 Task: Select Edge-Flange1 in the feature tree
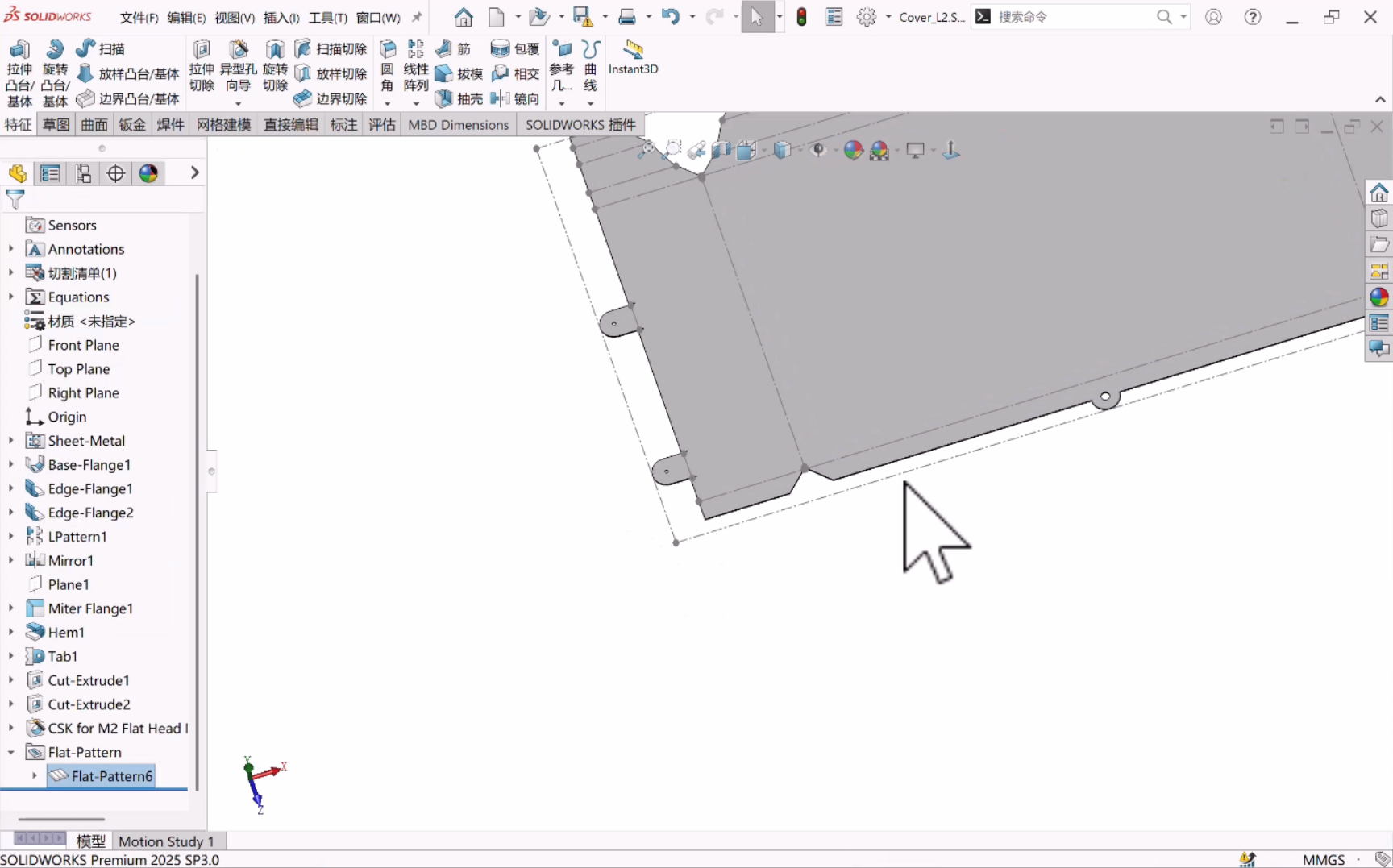pyautogui.click(x=90, y=488)
